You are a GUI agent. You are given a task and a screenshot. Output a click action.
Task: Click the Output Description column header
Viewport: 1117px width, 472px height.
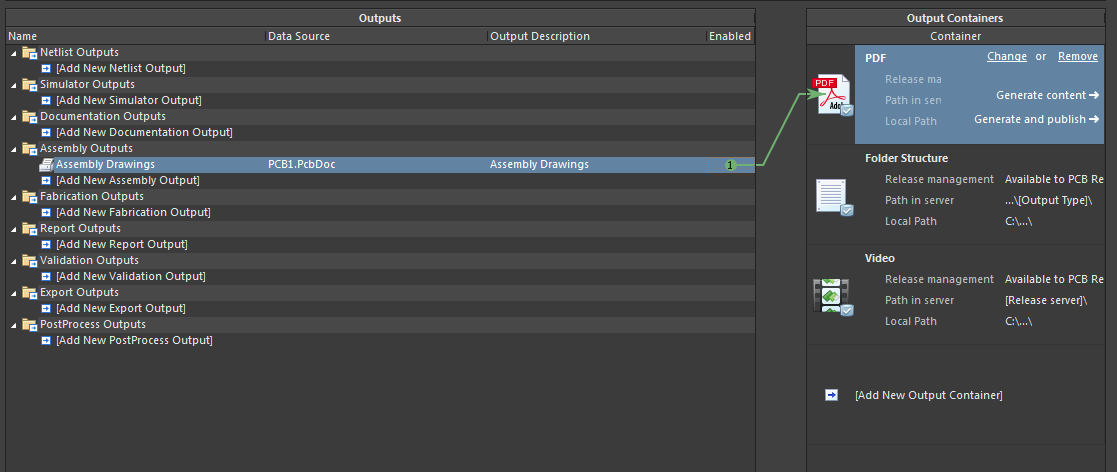[539, 36]
